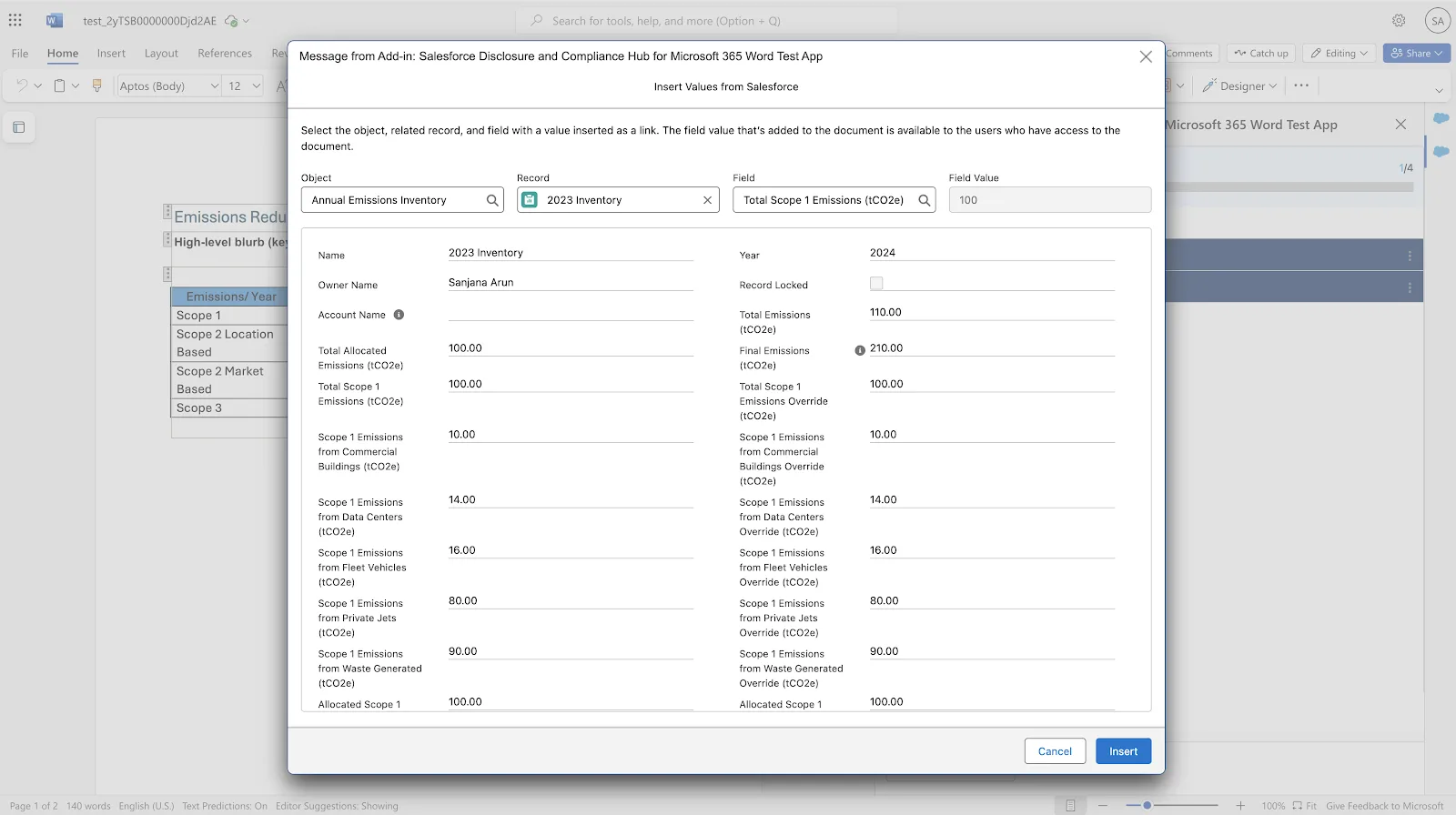The width and height of the screenshot is (1456, 815).
Task: Click the cloud save status icon
Action: coord(231,21)
